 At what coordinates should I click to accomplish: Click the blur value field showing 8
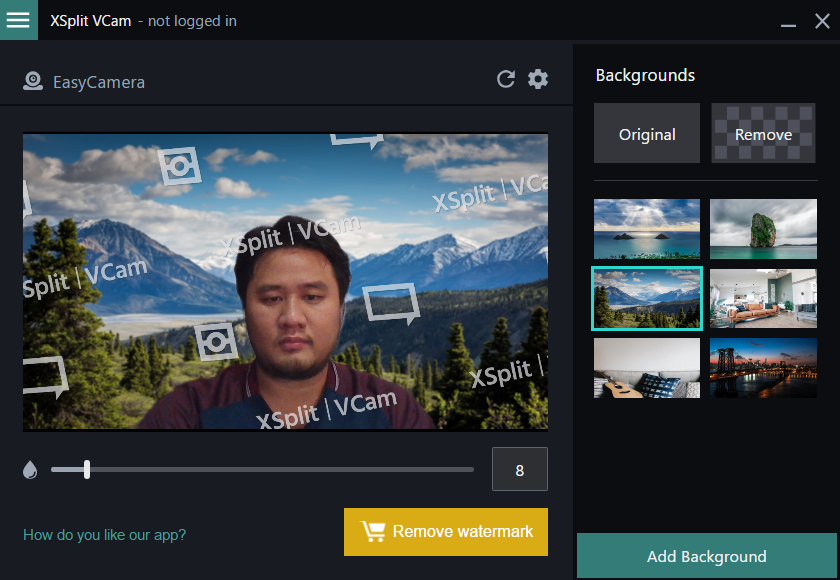pyautogui.click(x=520, y=469)
